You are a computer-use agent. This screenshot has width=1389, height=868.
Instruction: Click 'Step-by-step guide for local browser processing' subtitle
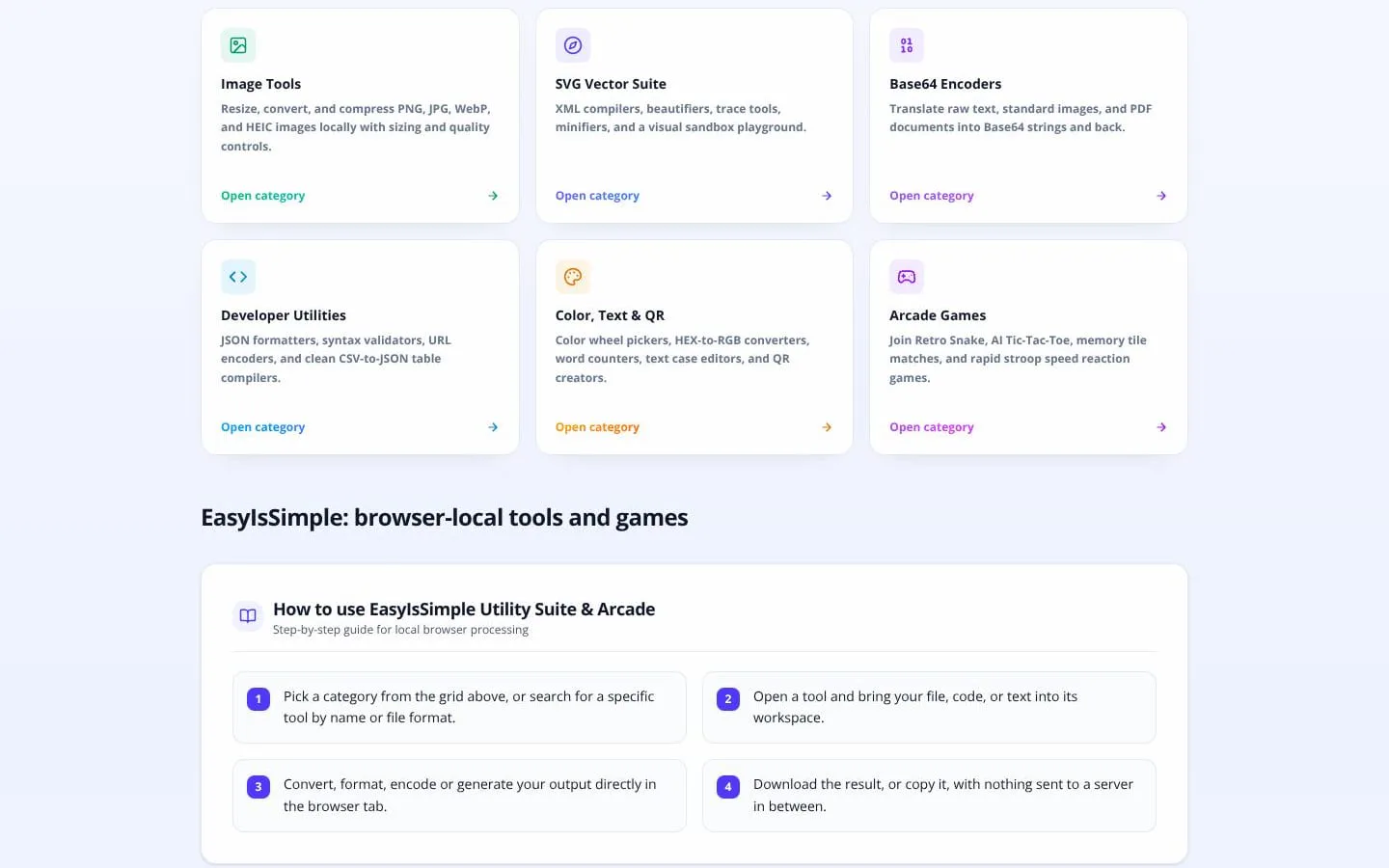(x=400, y=630)
